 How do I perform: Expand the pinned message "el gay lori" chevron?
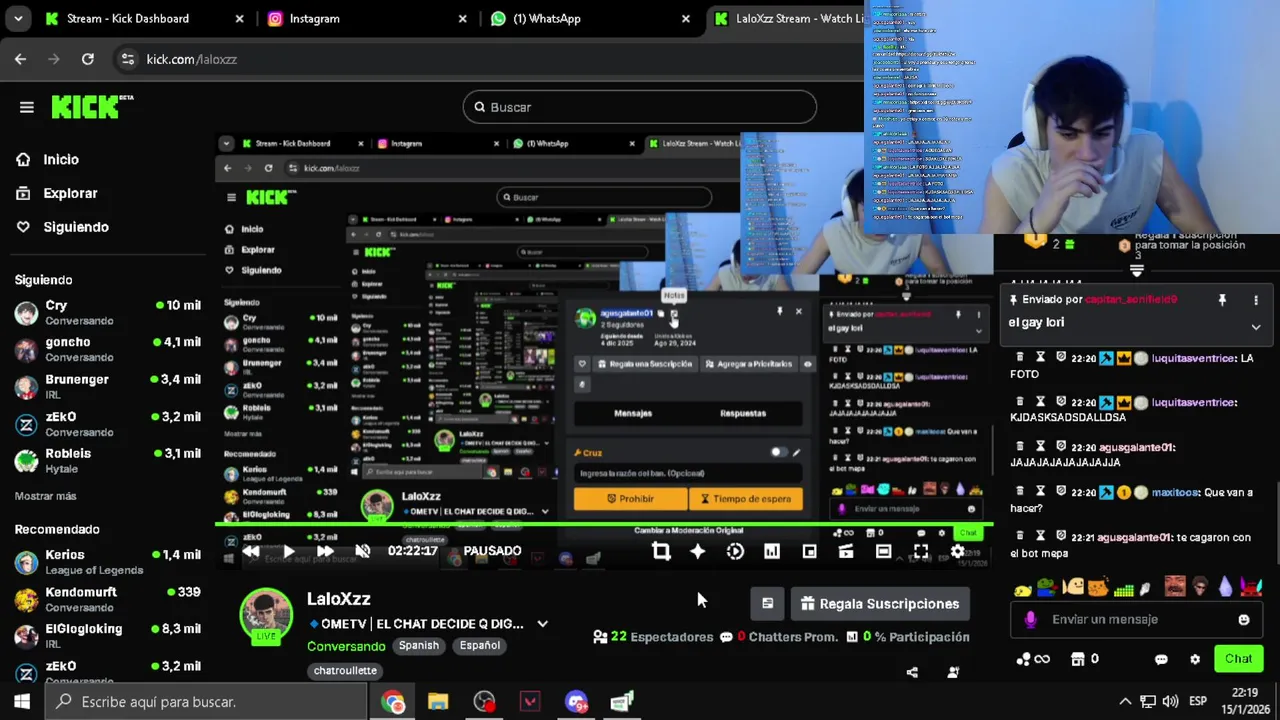[x=1256, y=326]
